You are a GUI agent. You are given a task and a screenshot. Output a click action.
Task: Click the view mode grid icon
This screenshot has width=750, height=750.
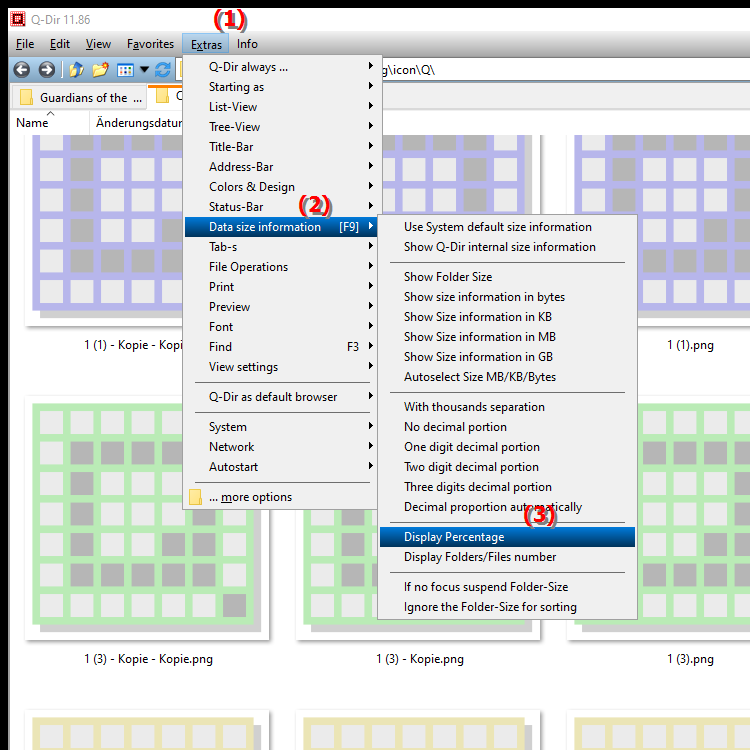[x=125, y=70]
